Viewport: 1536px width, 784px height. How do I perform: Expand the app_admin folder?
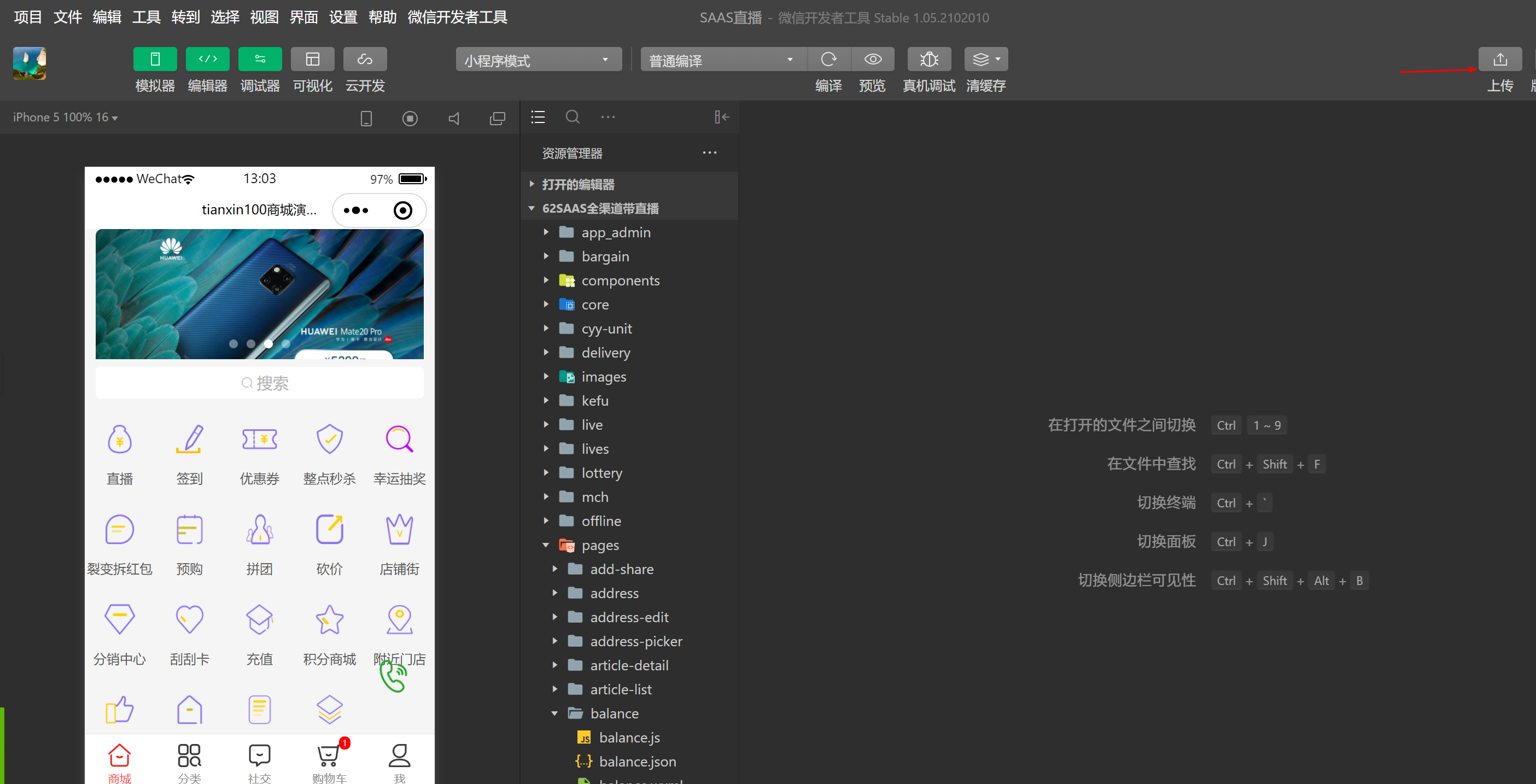click(x=629, y=232)
